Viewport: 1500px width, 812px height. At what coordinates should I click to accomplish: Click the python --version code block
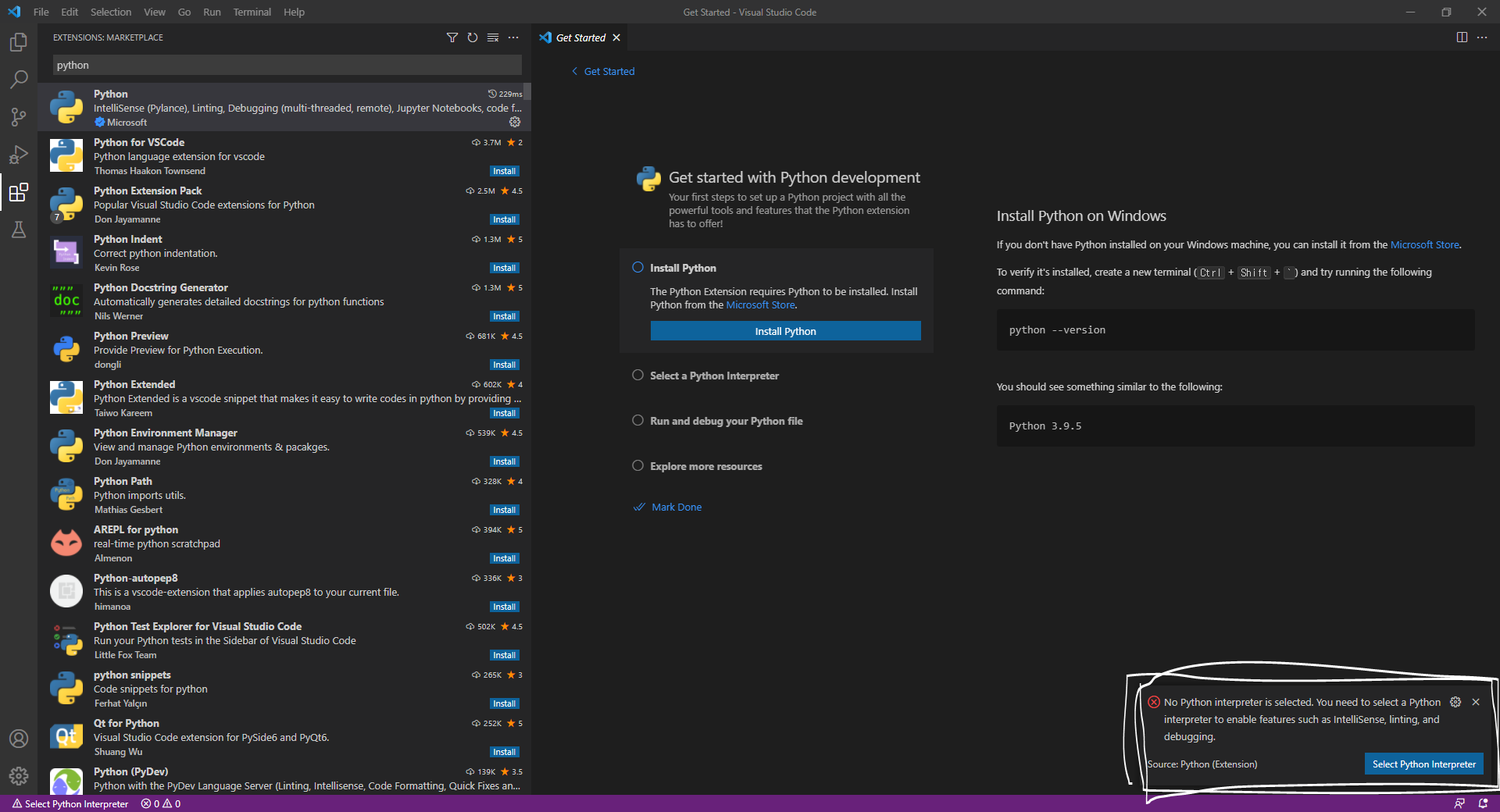[1235, 330]
